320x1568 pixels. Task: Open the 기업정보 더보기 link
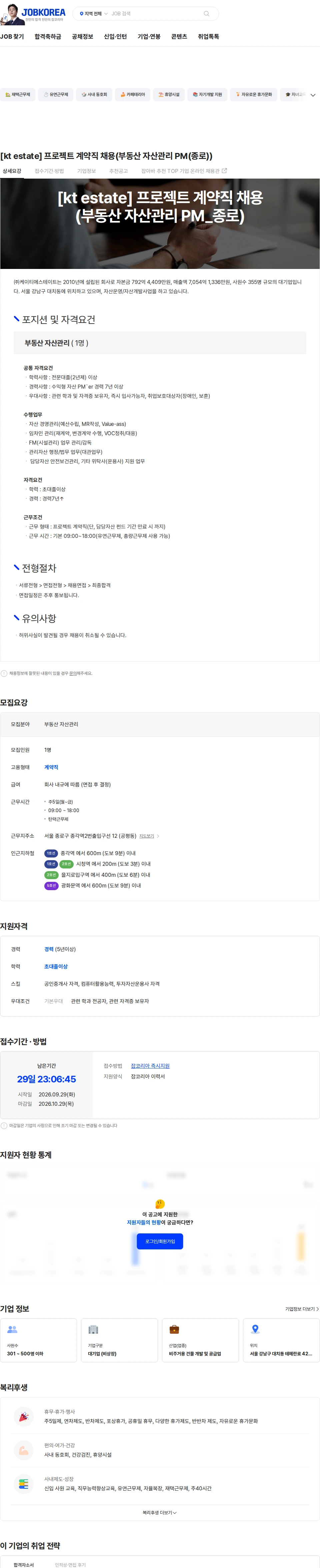(x=302, y=1309)
